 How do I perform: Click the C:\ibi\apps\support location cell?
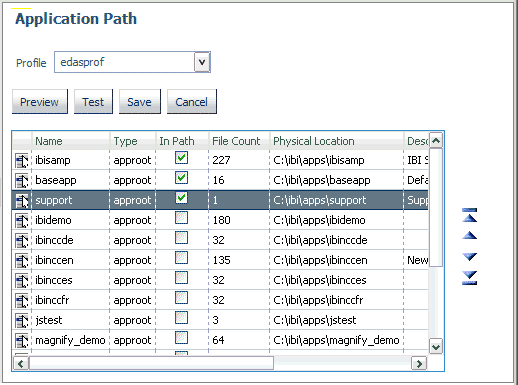336,200
